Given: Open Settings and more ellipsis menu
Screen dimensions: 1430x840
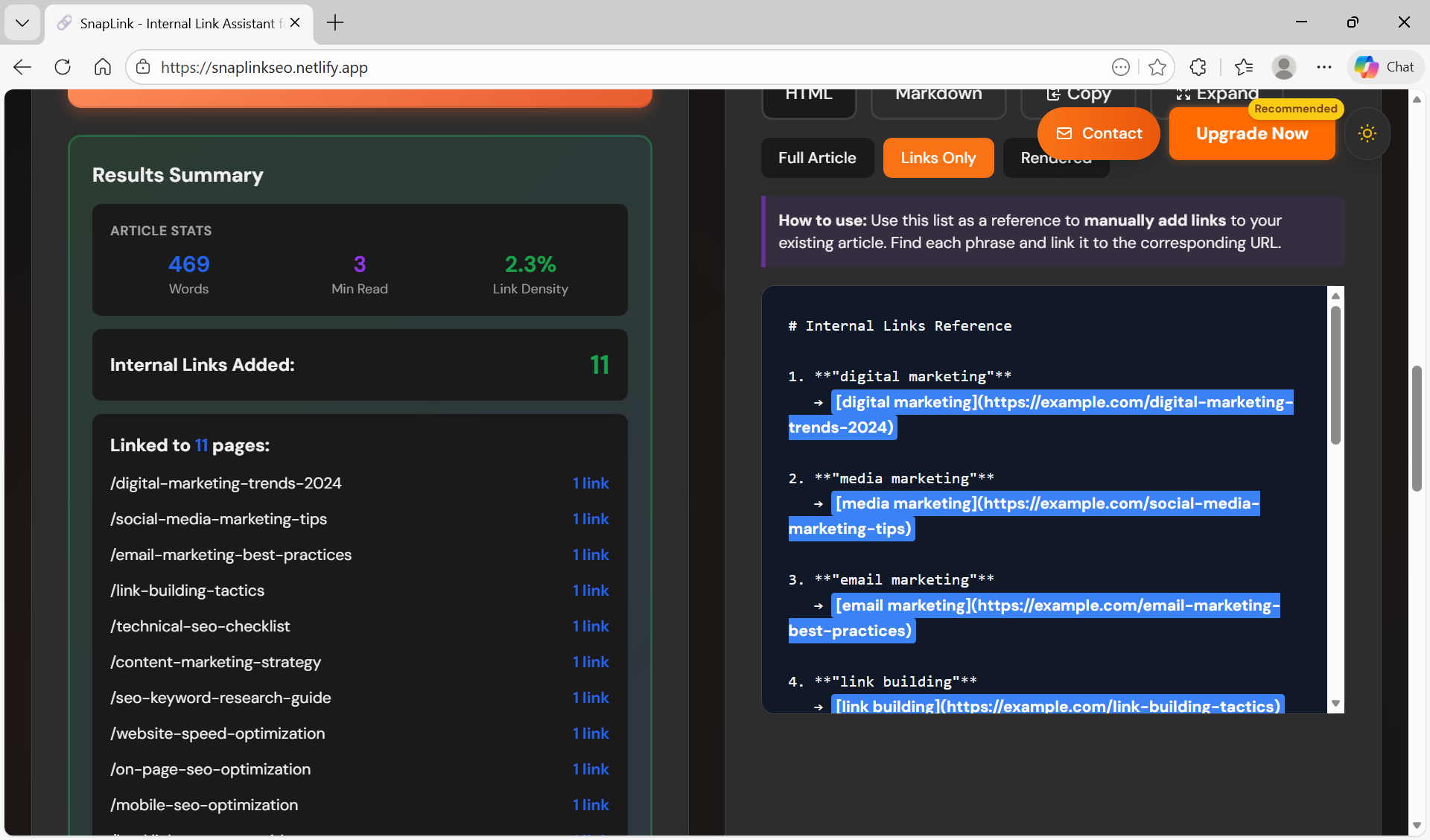Looking at the screenshot, I should click(x=1323, y=67).
